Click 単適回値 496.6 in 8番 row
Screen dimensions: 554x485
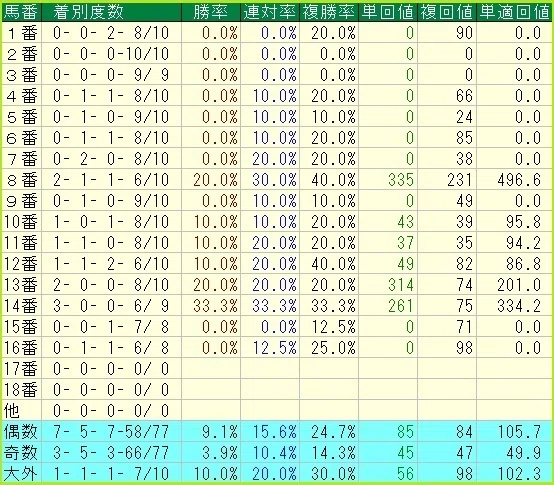519,180
